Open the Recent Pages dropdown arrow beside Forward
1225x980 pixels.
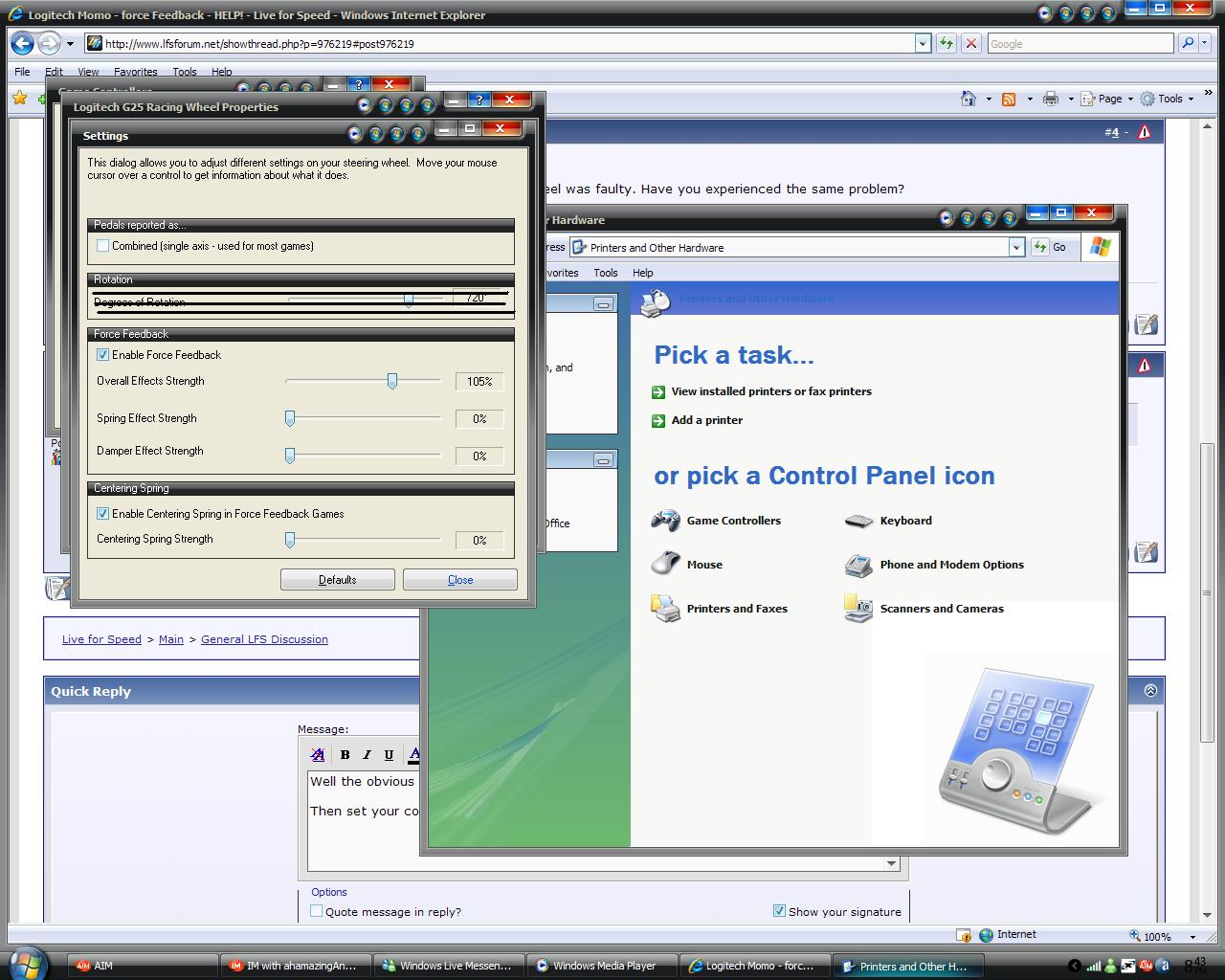coord(70,43)
